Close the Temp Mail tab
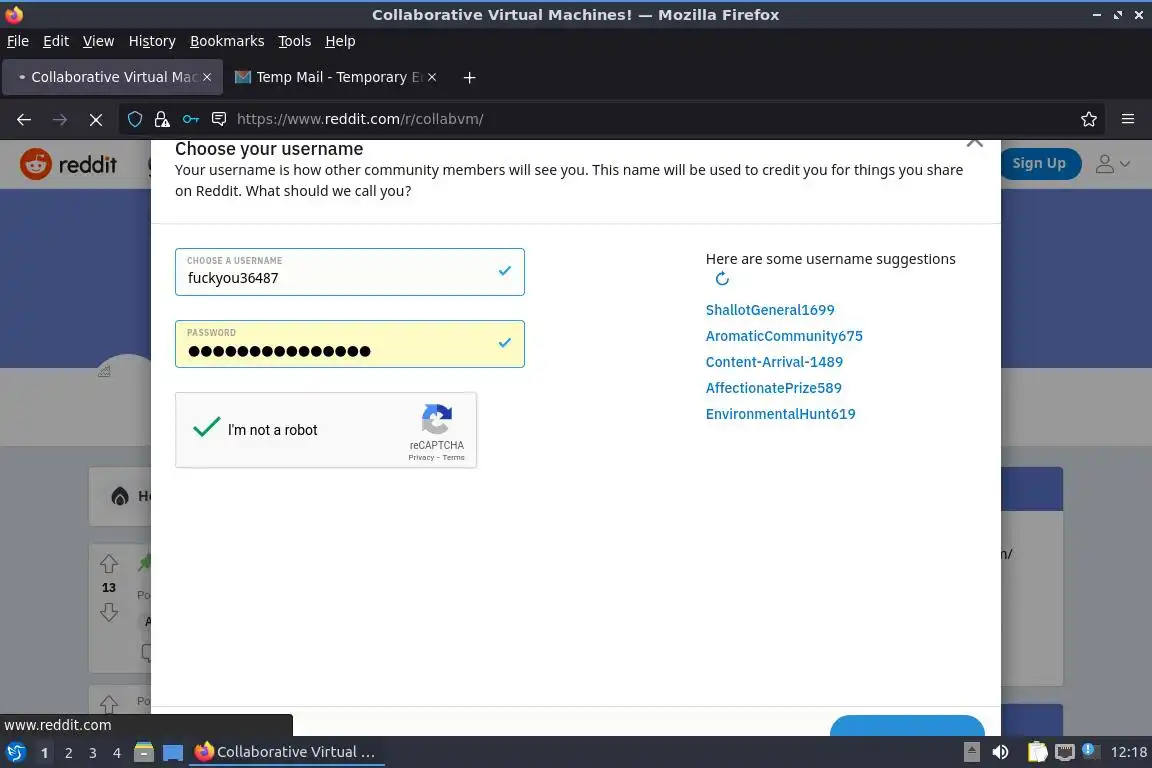 click(x=432, y=77)
